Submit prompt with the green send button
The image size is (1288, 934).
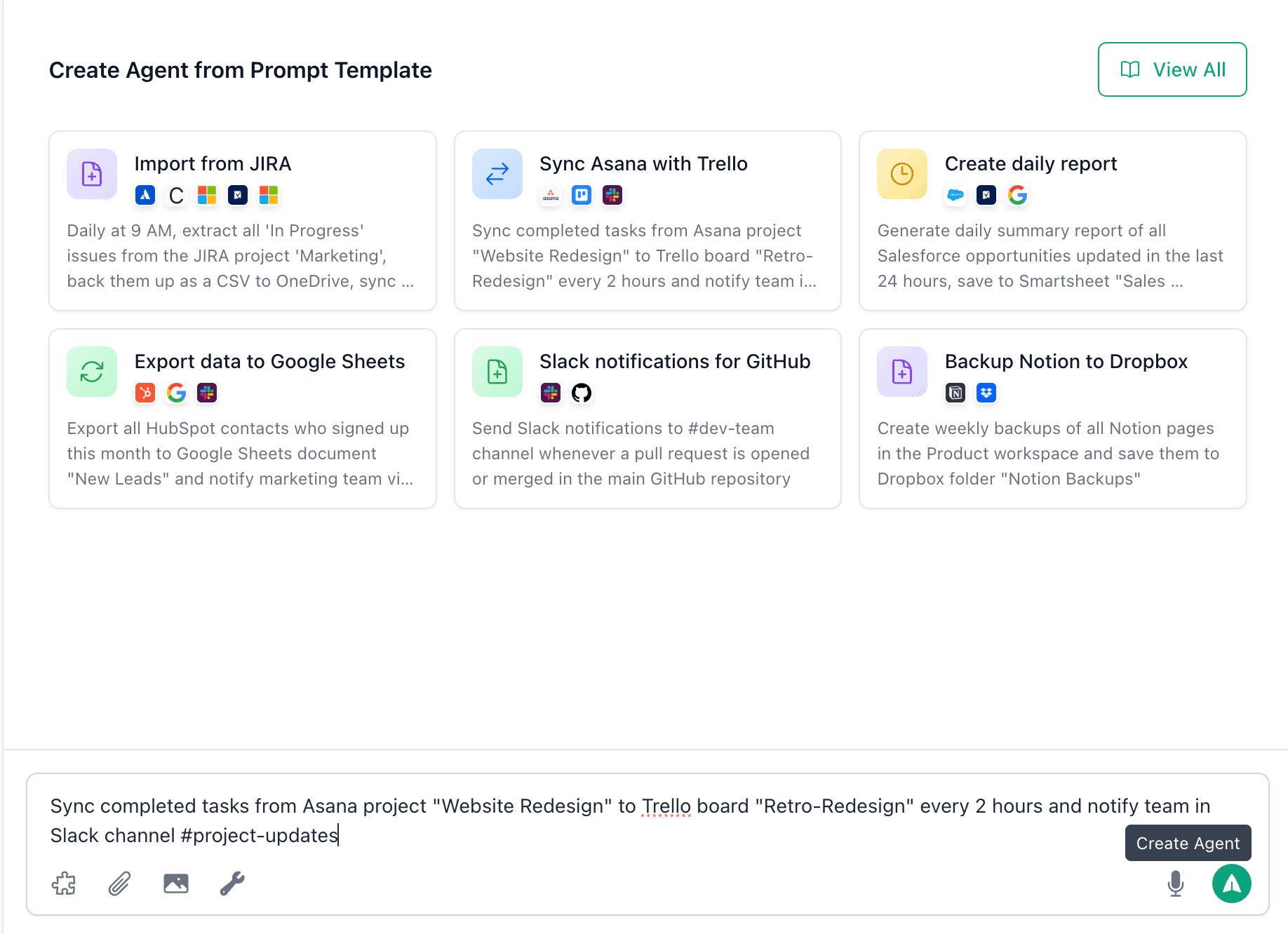click(1232, 884)
